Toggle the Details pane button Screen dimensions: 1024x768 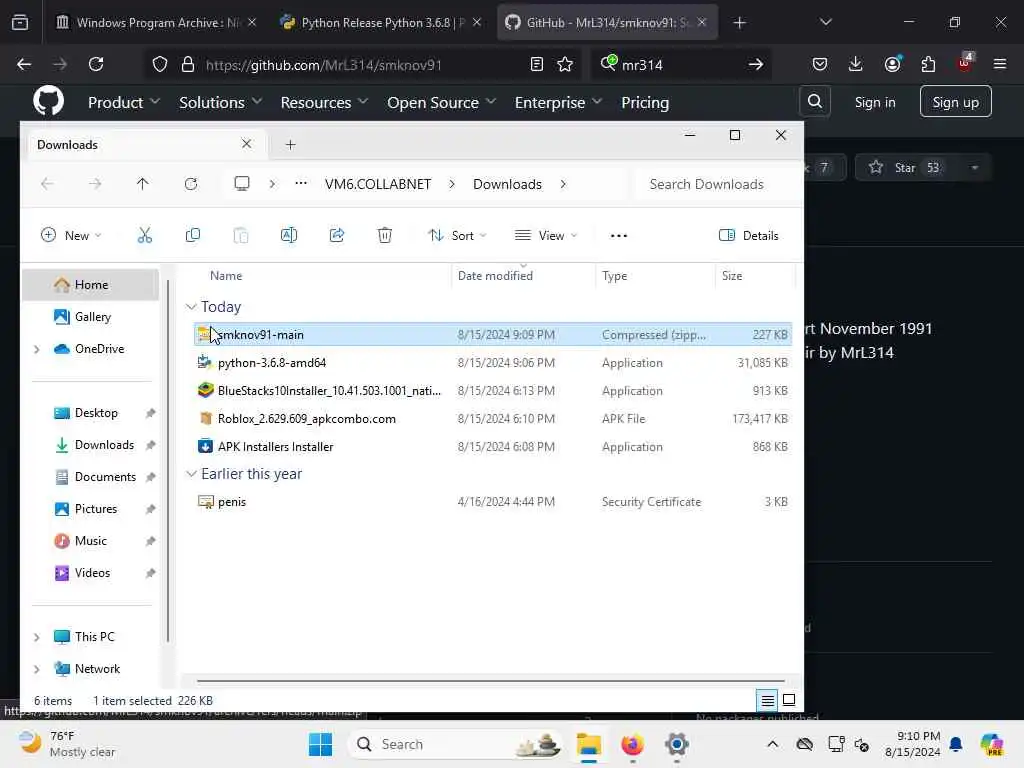pyautogui.click(x=748, y=236)
